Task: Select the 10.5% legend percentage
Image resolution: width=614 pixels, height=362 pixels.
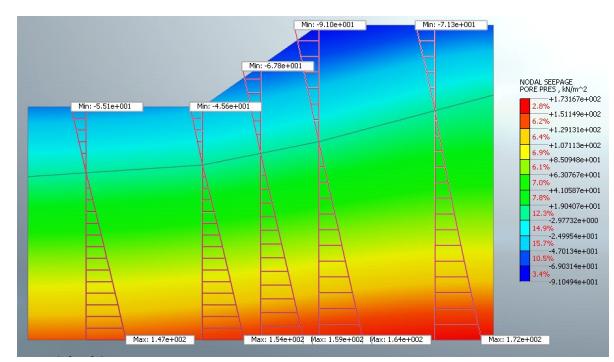Action: pos(542,259)
